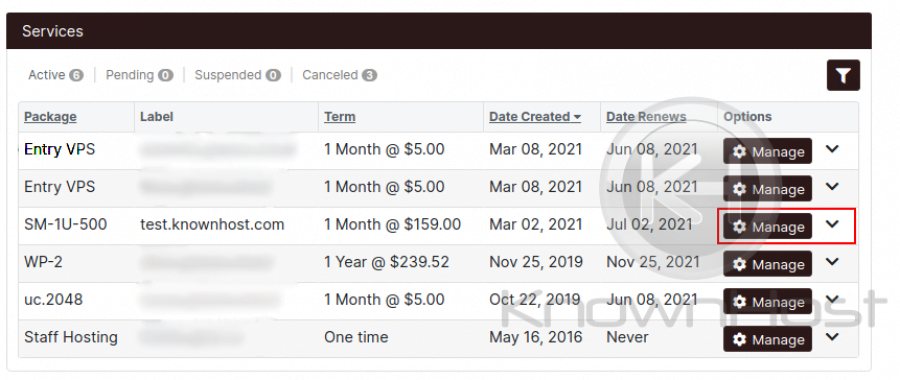900x380 pixels.
Task: Expand options chevron for first Entry VPS
Action: coord(832,149)
